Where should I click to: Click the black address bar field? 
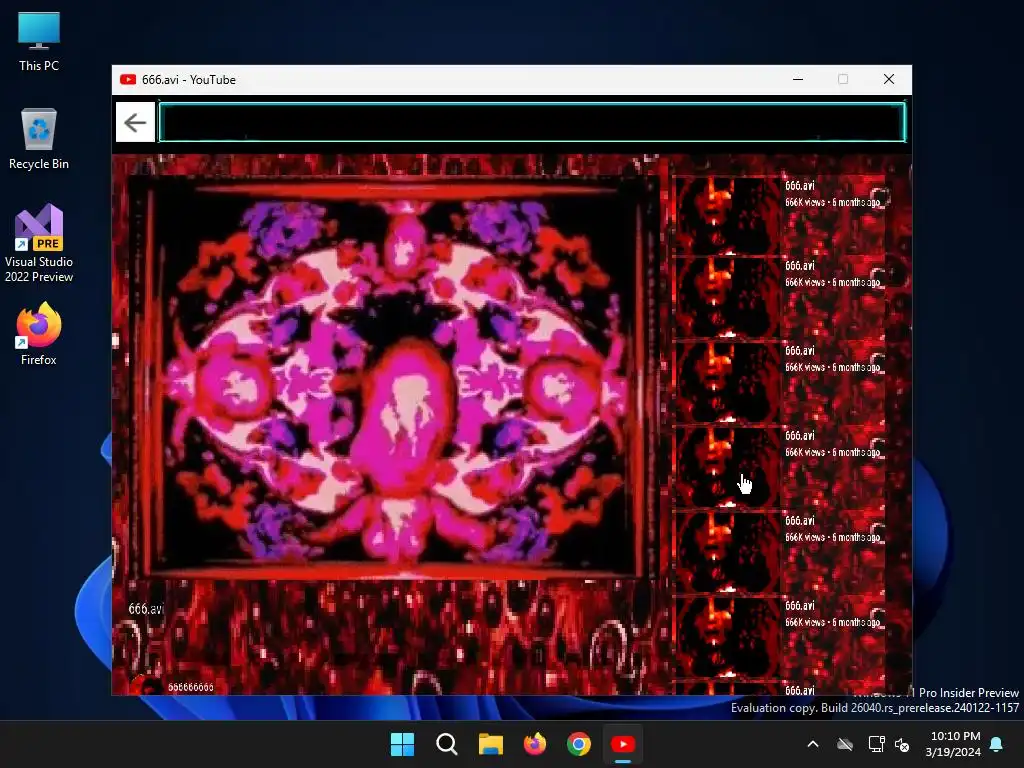pos(532,122)
